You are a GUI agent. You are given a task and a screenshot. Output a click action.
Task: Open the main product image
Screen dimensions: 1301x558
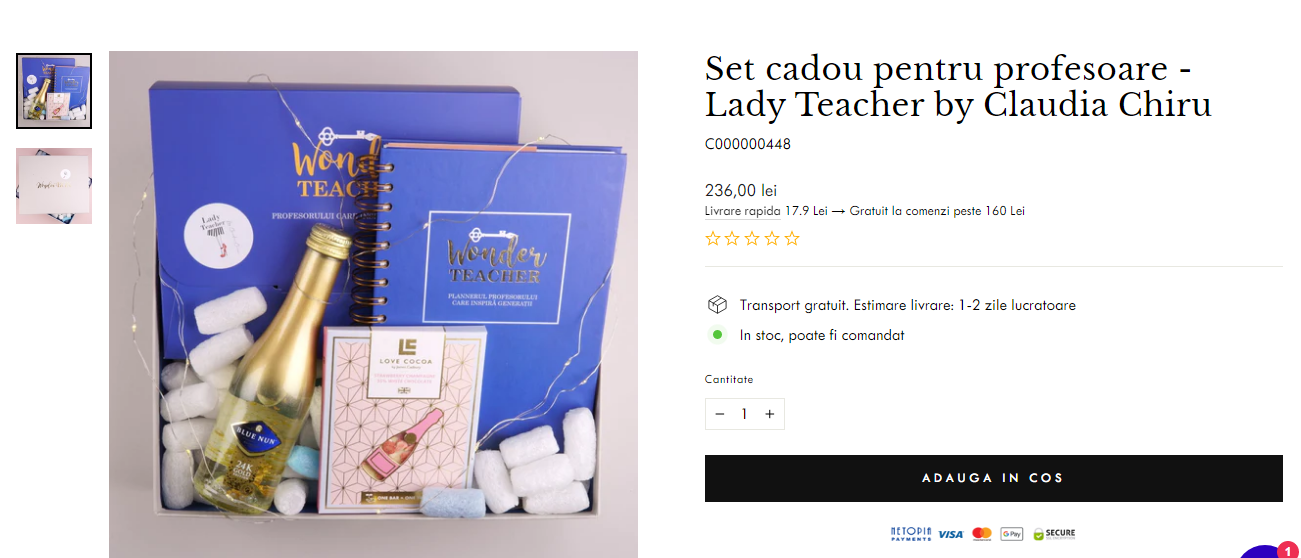coord(373,304)
